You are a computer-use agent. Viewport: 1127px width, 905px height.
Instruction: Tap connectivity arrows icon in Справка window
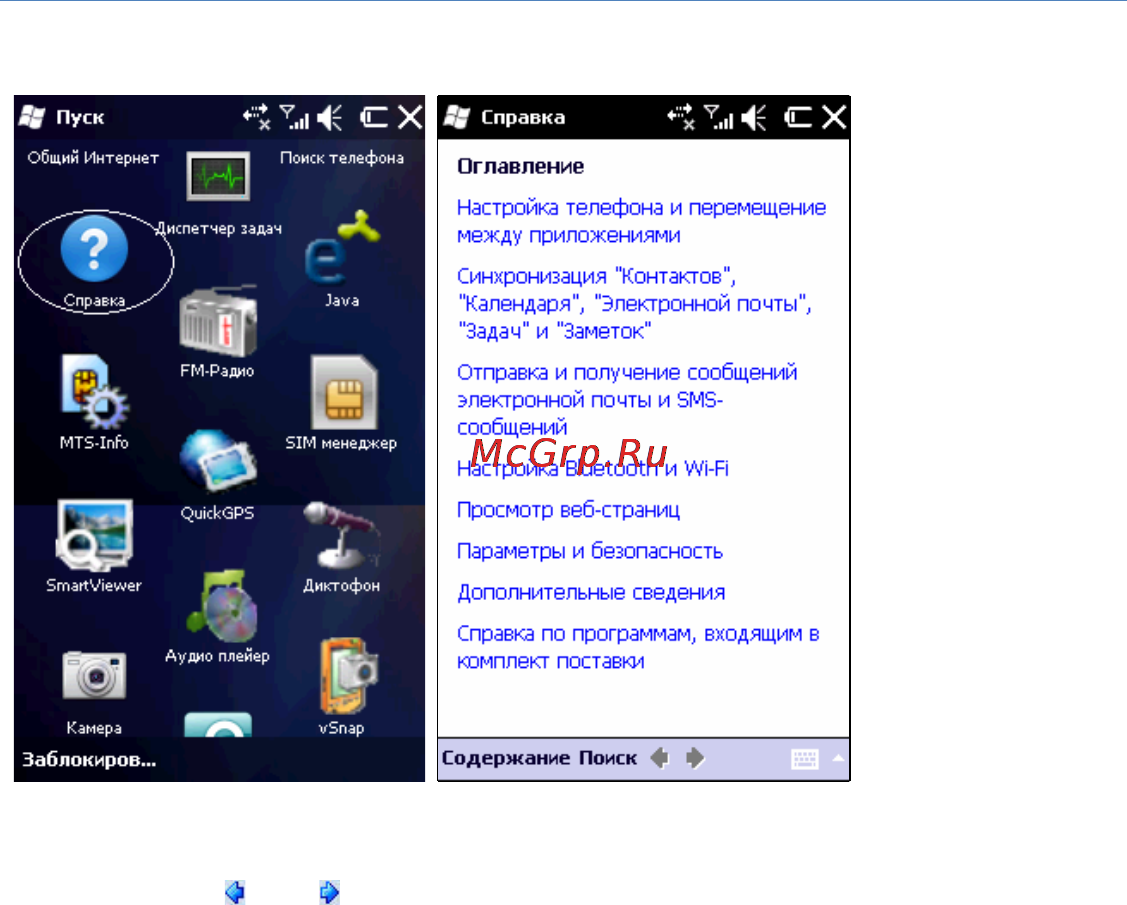[680, 117]
